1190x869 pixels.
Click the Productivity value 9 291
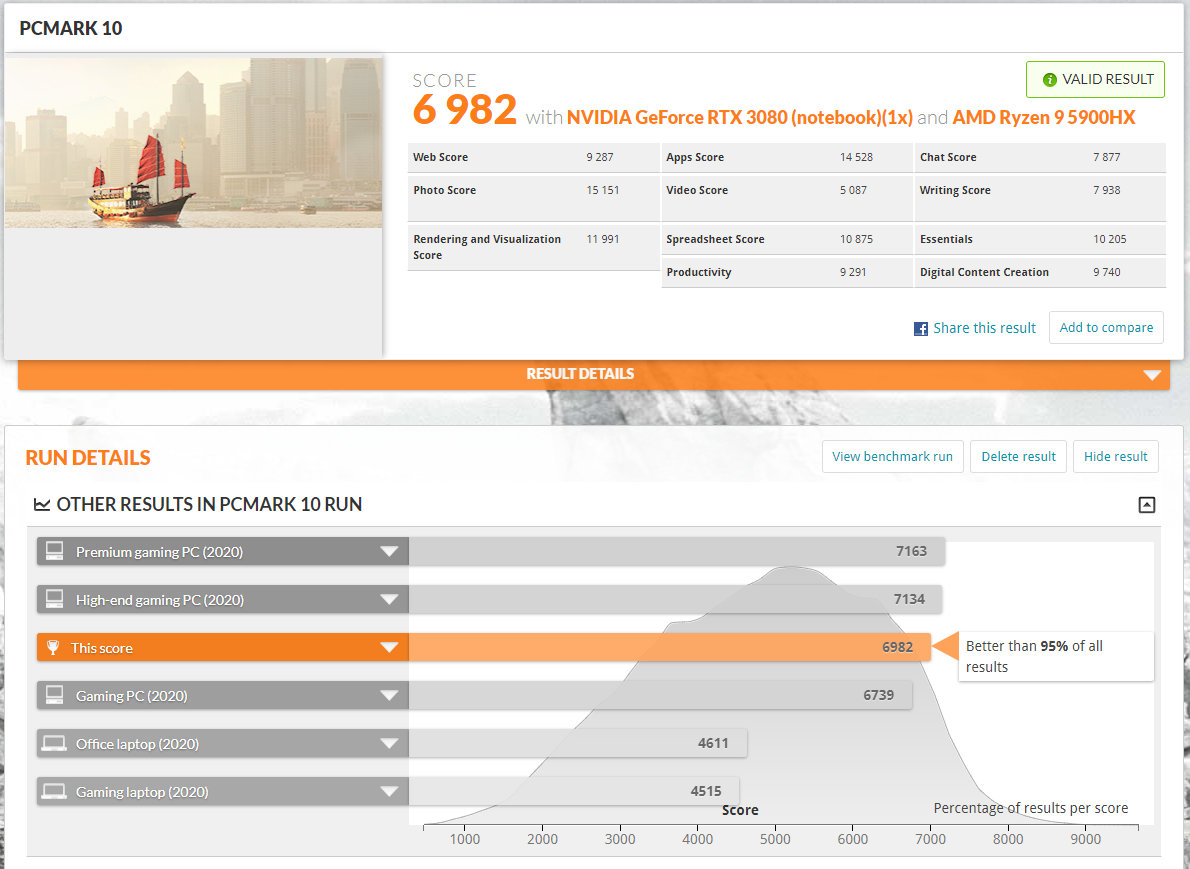[853, 272]
